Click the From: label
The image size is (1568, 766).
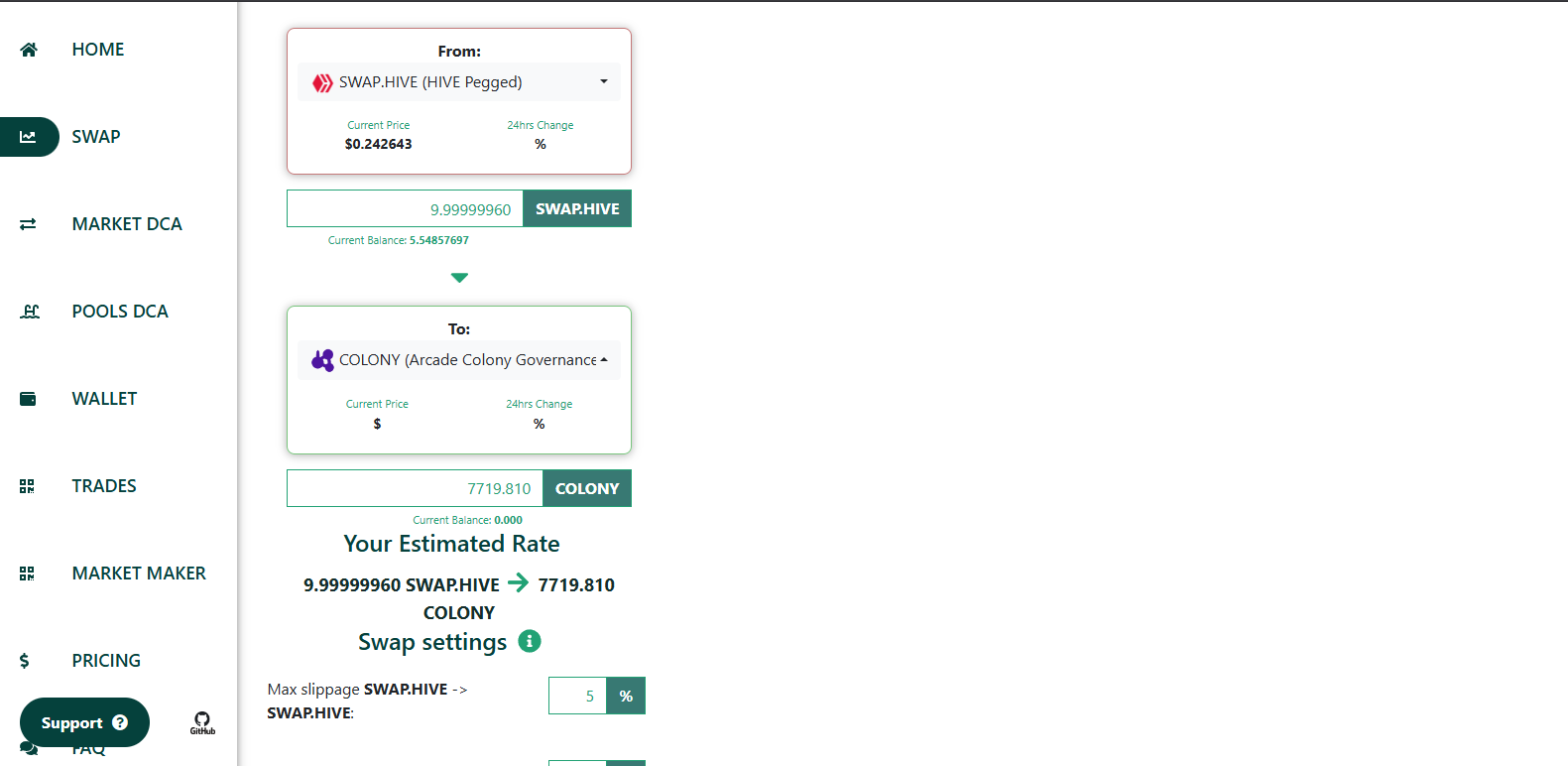459,52
